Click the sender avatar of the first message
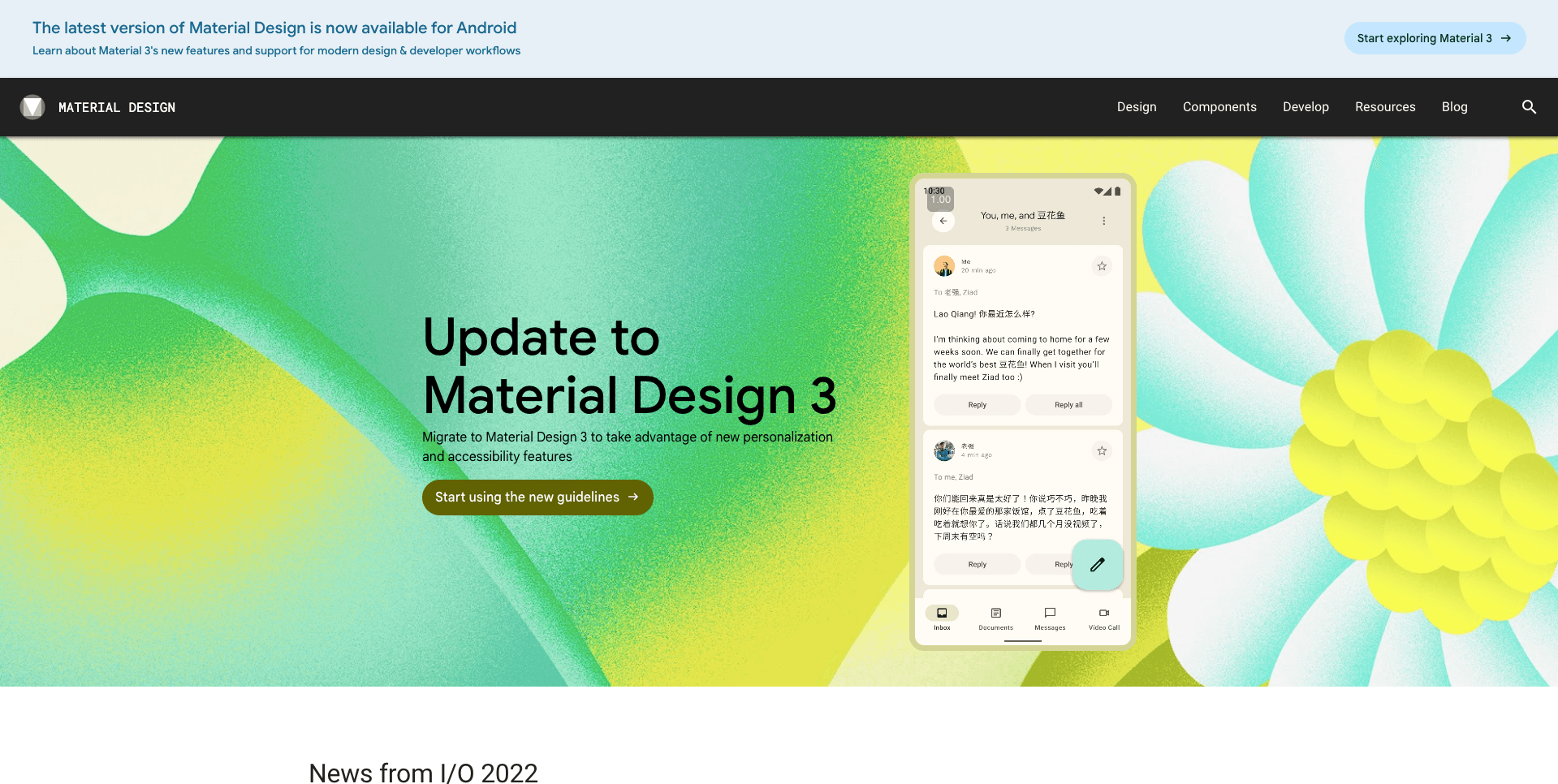The width and height of the screenshot is (1558, 784). 944,266
